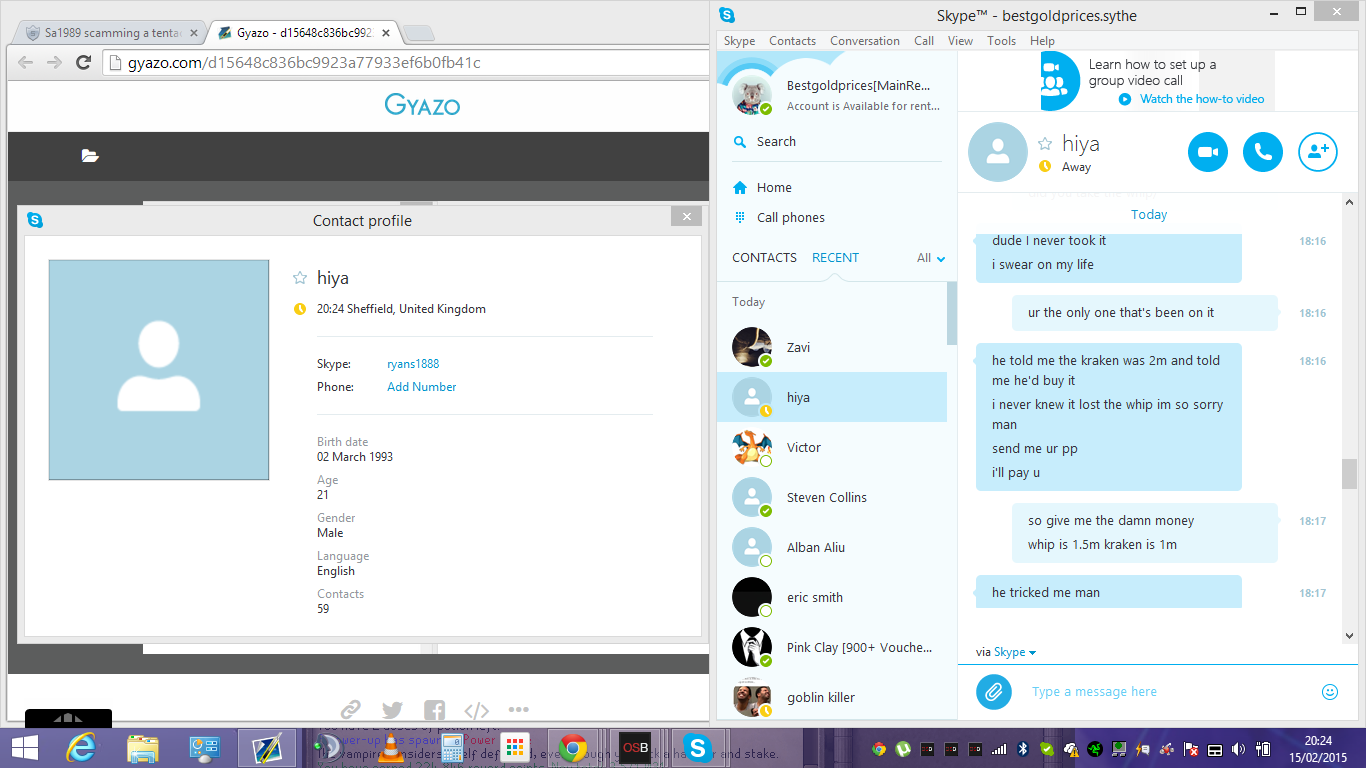This screenshot has width=1366, height=768.
Task: Click Watch the how-to video link
Action: (x=1202, y=99)
